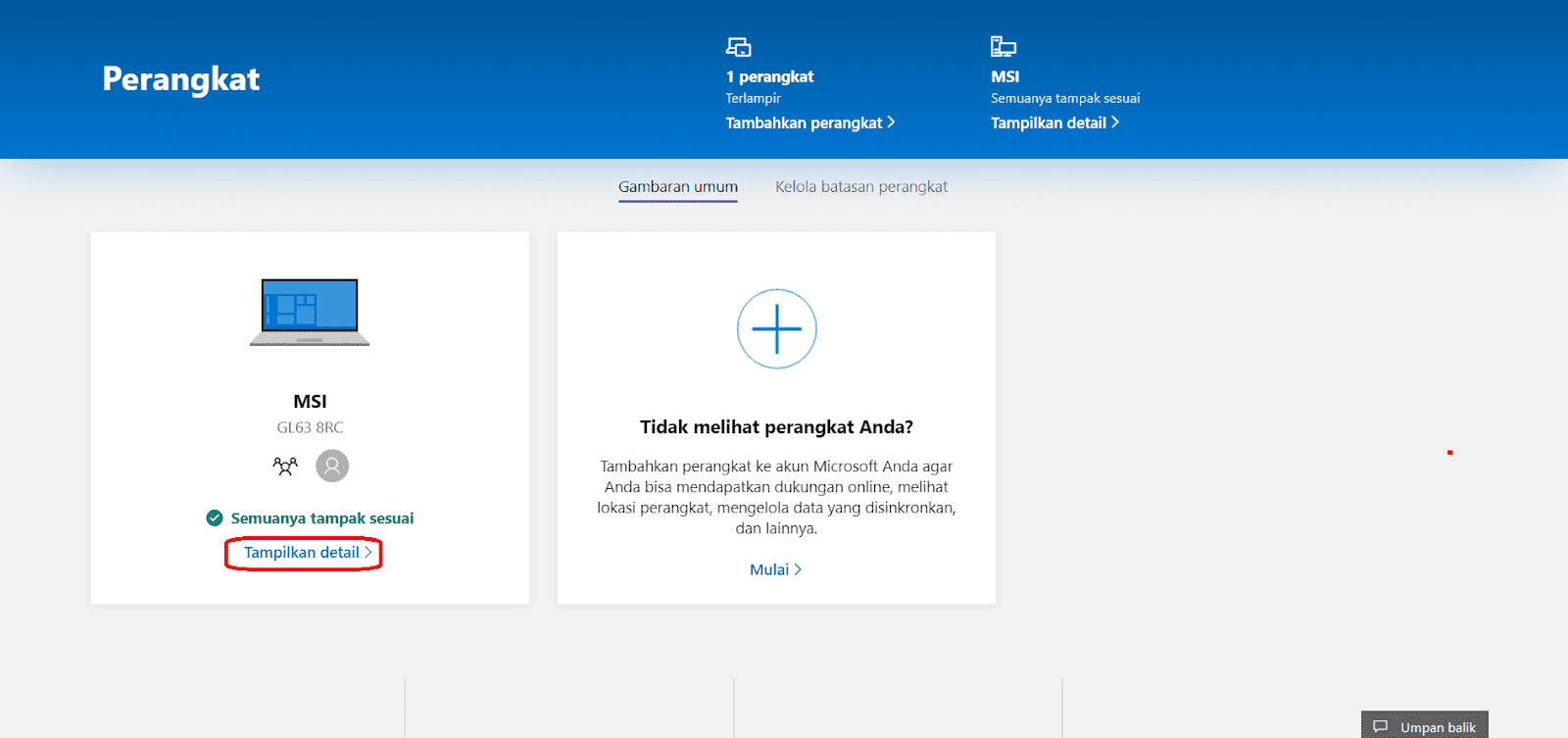Select the 'Gambaran umum' tab
Image resolution: width=1568 pixels, height=738 pixels.
click(678, 186)
